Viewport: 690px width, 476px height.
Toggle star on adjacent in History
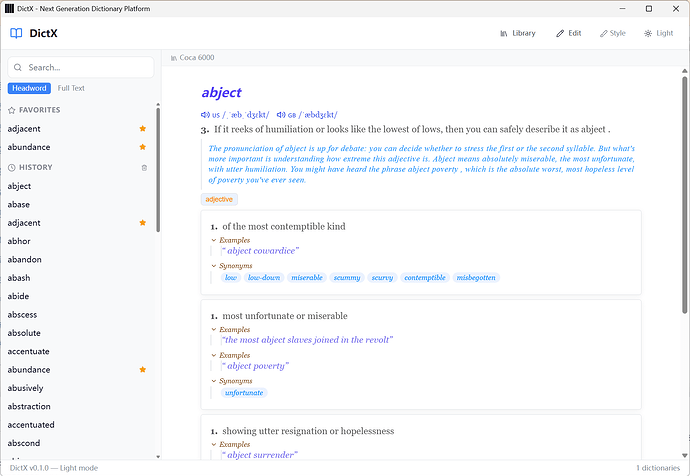pos(143,223)
